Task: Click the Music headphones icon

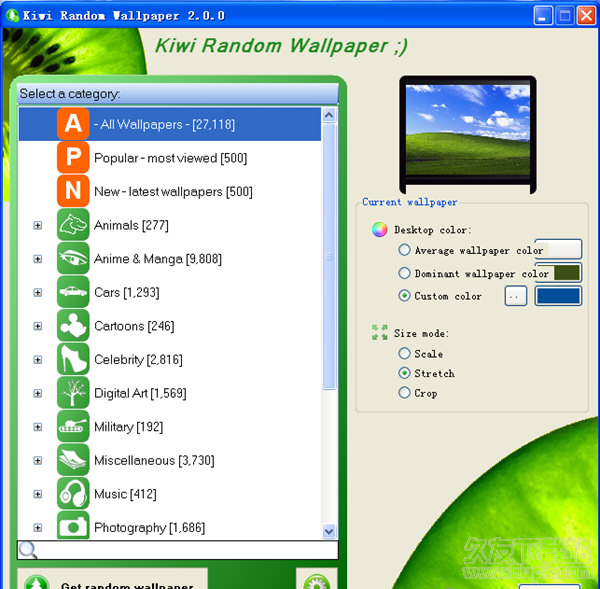Action: pos(73,494)
